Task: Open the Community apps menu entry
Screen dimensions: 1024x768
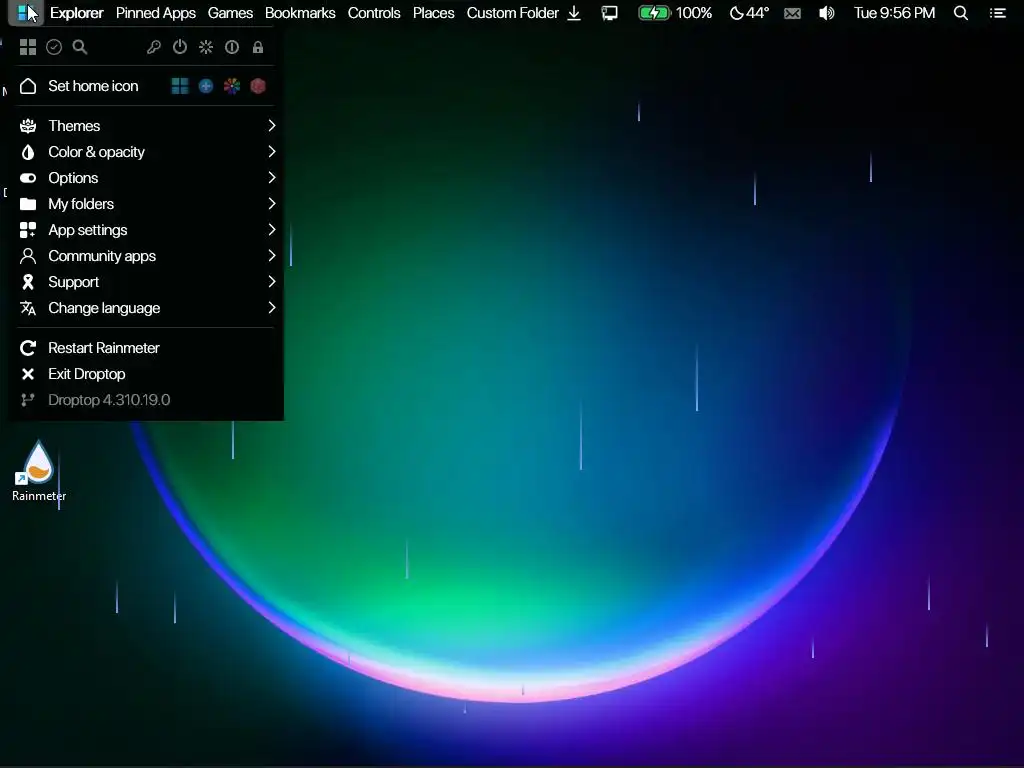Action: (x=148, y=256)
